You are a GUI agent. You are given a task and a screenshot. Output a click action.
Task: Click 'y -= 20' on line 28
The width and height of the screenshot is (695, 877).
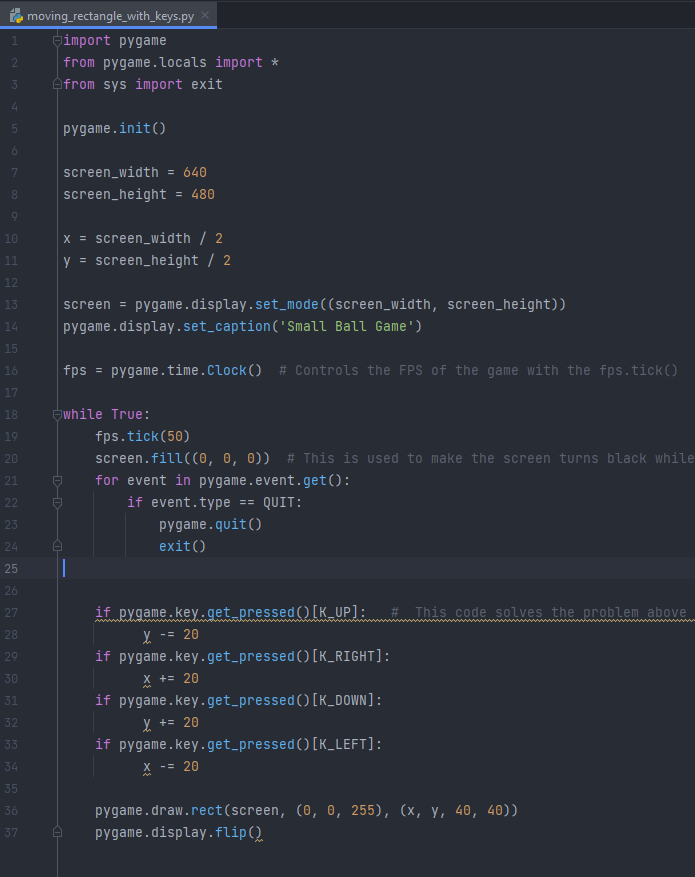tap(171, 634)
